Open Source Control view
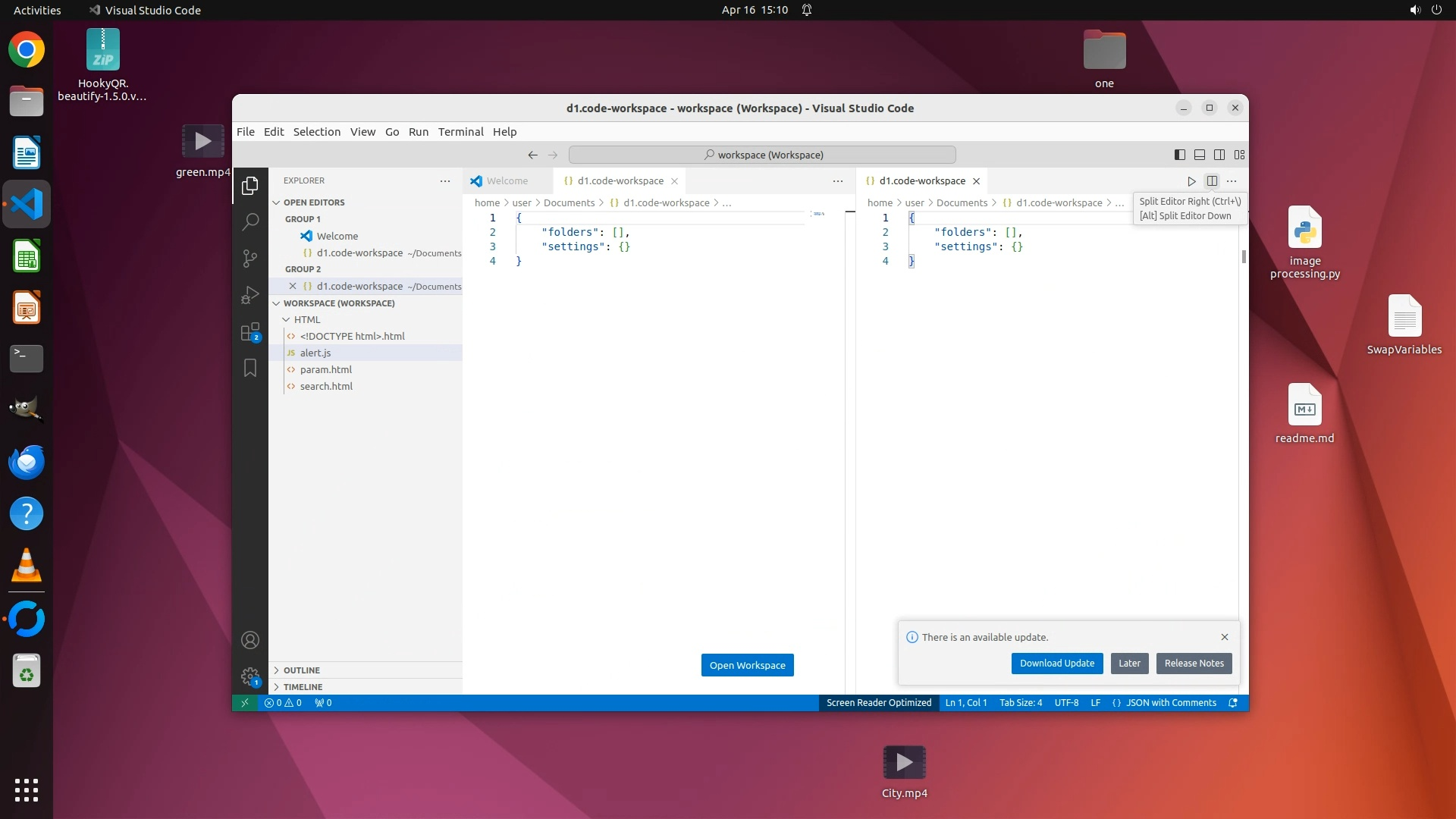 tap(249, 258)
